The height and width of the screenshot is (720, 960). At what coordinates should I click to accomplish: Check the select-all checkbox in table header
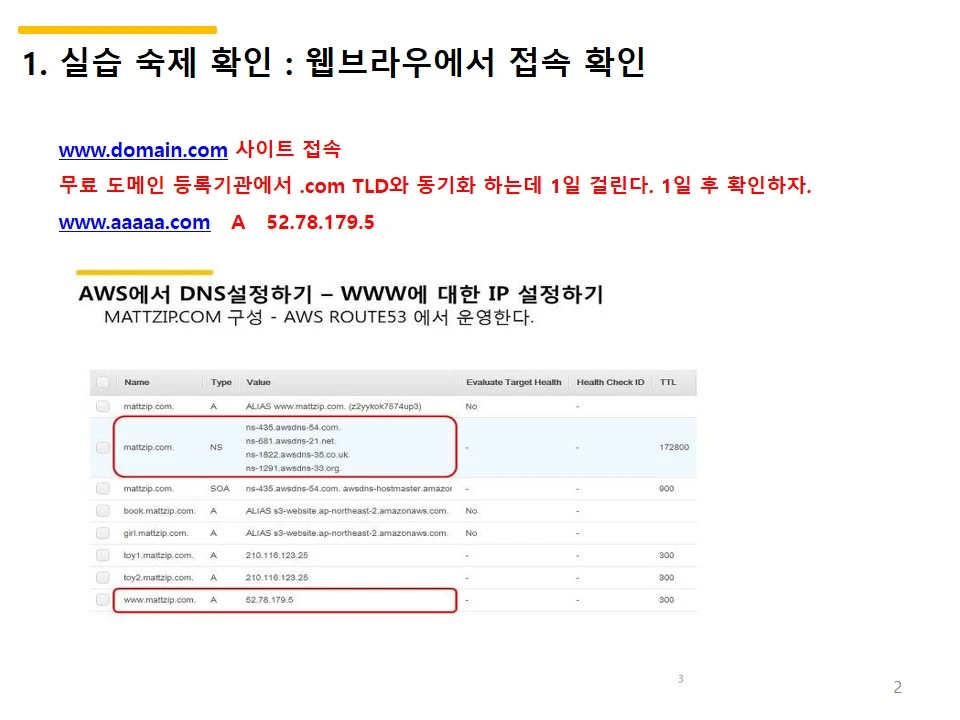point(103,382)
